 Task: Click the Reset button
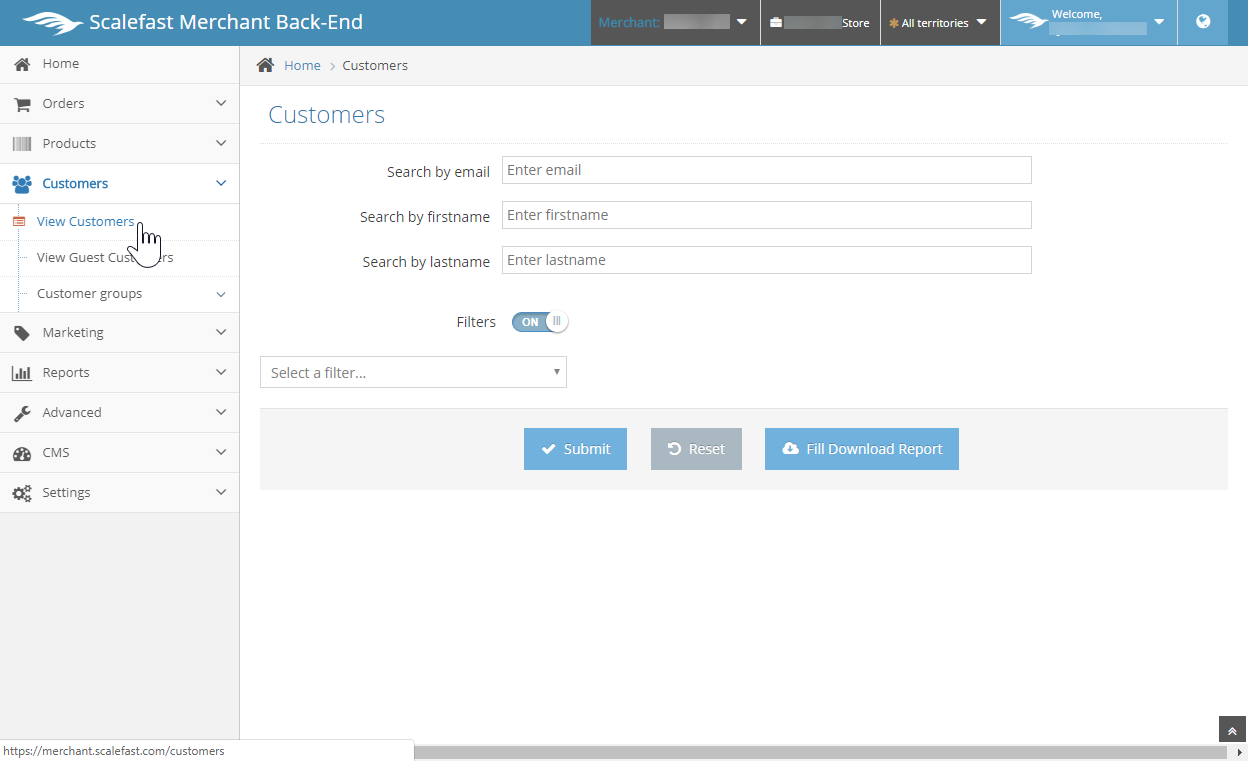696,449
